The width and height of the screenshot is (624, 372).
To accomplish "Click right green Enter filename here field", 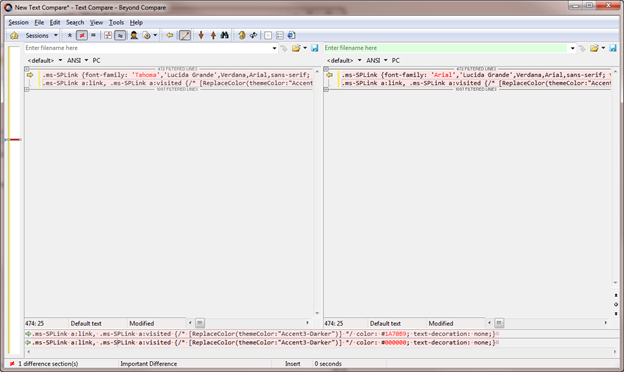I will [x=445, y=48].
